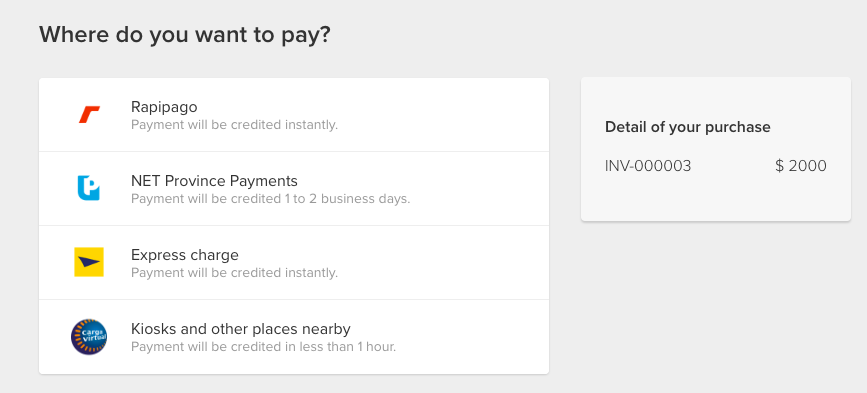Click the red Rapipago logo icon
867x393 pixels.
[89, 114]
